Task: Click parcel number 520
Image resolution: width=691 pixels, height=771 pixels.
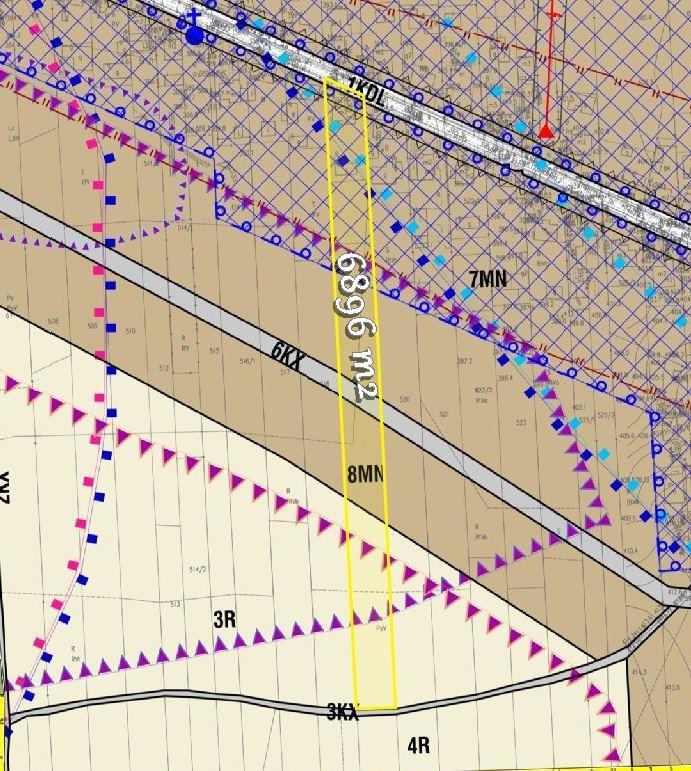Action: tap(404, 399)
